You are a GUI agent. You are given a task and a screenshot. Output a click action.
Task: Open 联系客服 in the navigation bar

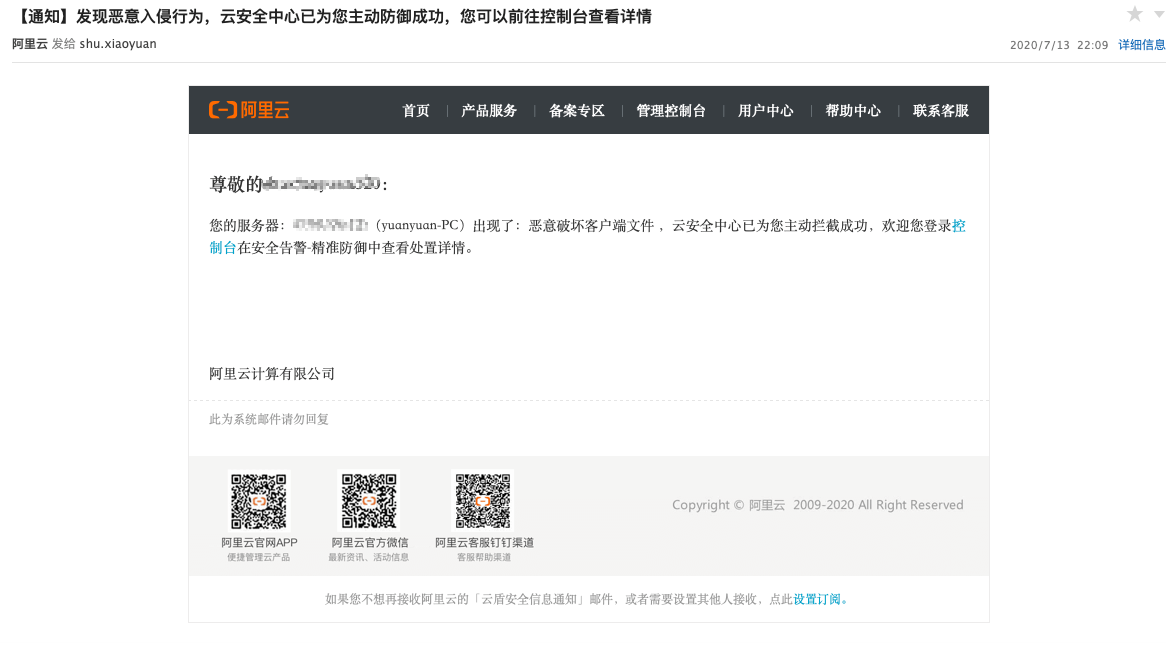tap(941, 111)
